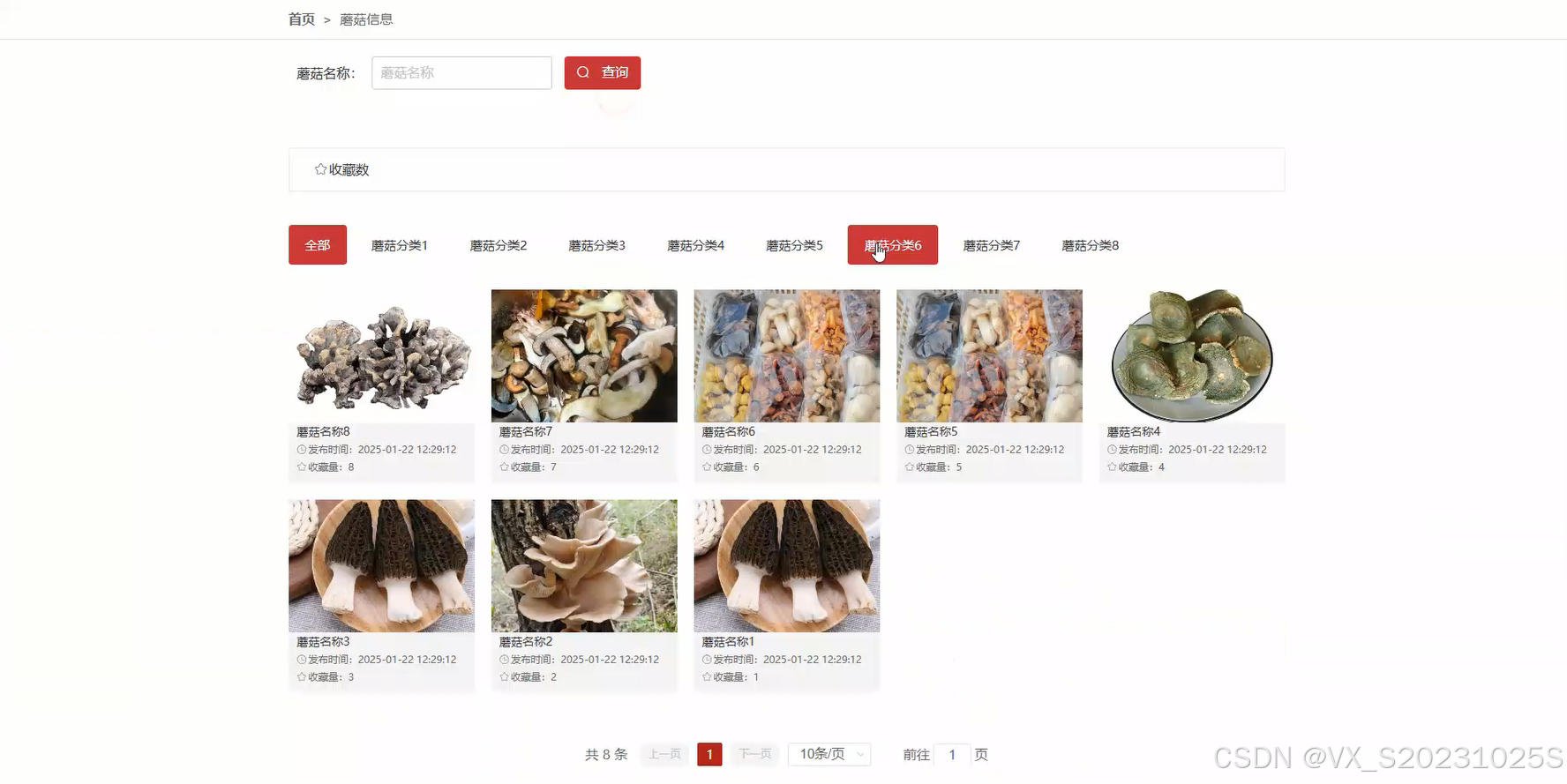Click the star icon of 蘑菇名称5 收藏量
1567x784 pixels.
pos(910,467)
